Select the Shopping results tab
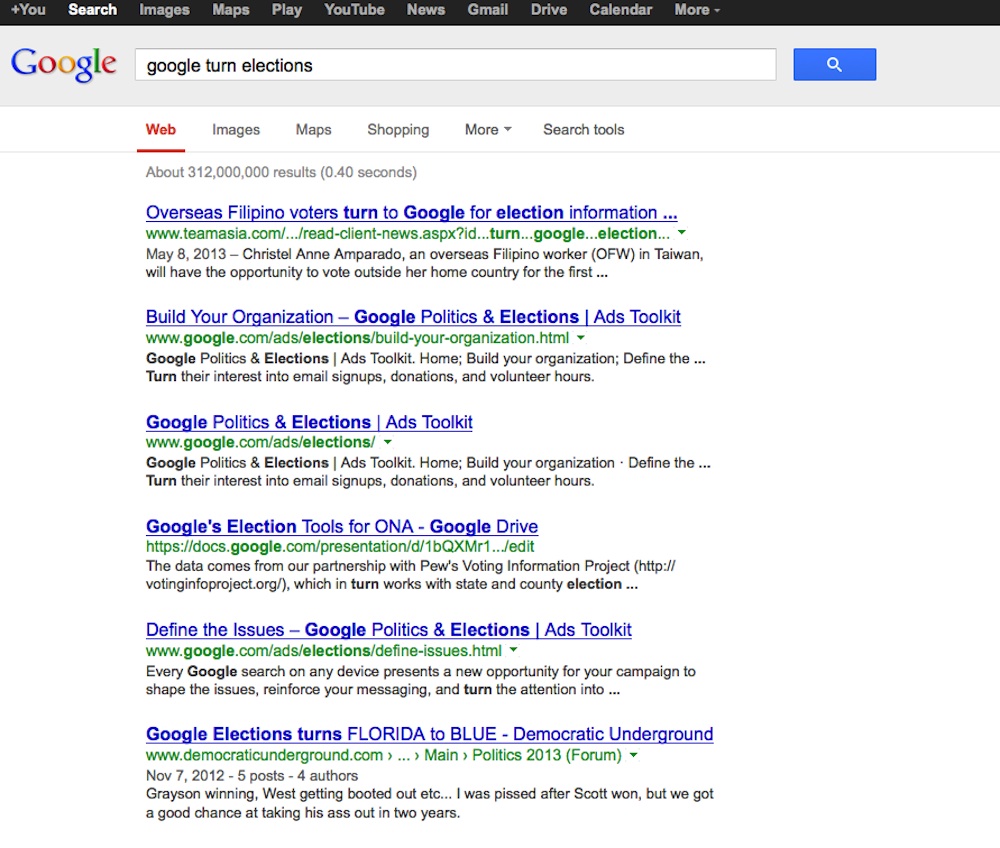 tap(398, 130)
